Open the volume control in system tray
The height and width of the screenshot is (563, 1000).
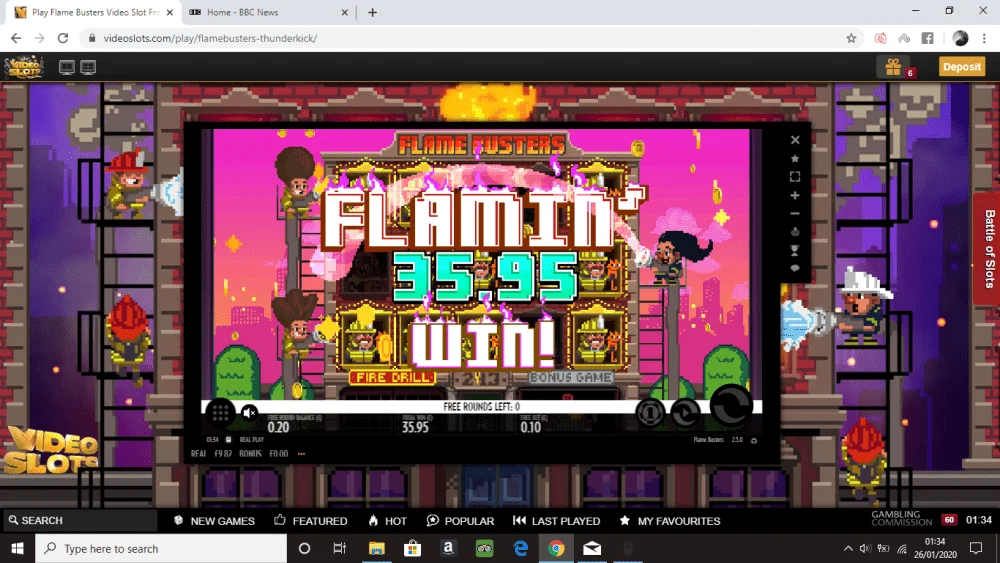point(865,548)
